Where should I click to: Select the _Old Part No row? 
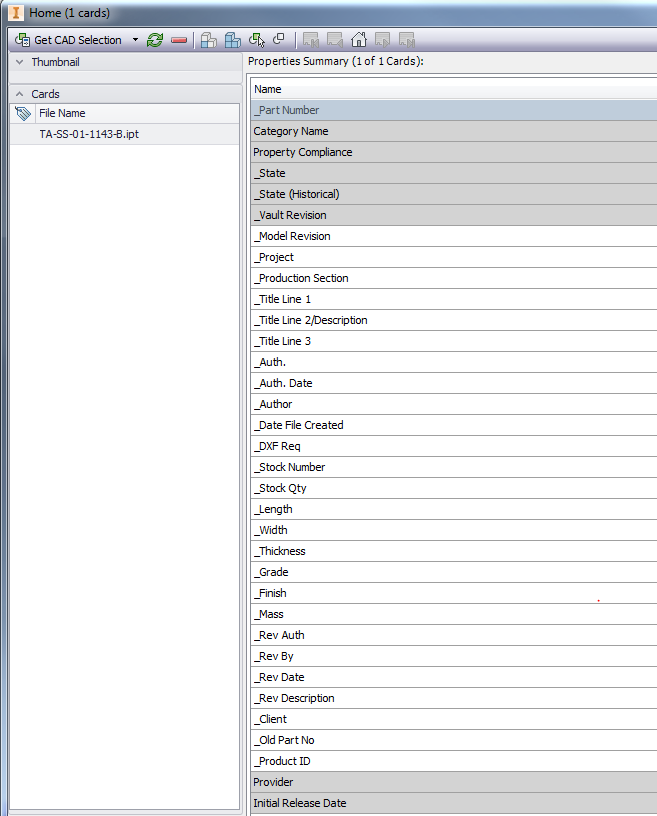click(x=453, y=740)
